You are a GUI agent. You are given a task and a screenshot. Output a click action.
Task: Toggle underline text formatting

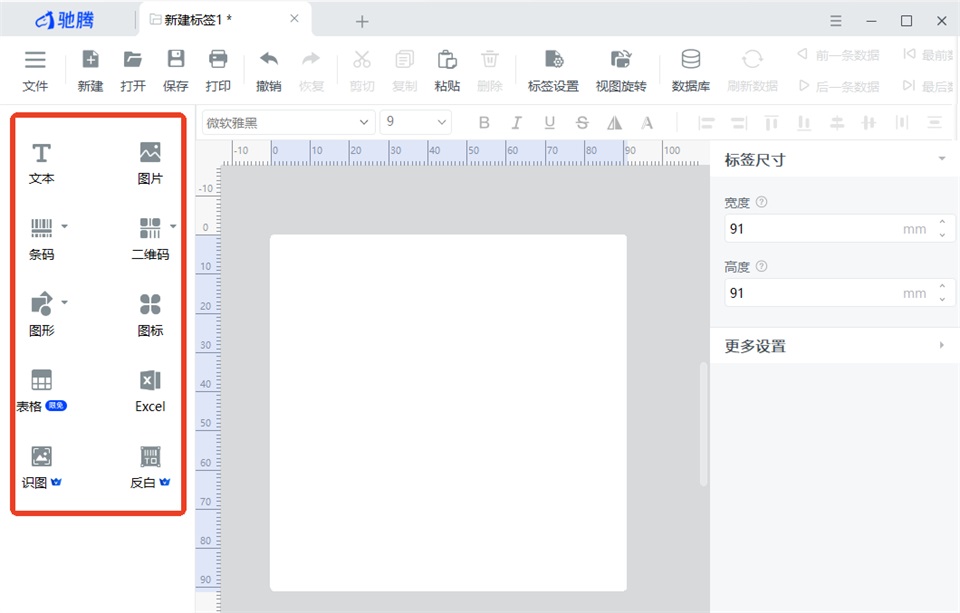[549, 122]
